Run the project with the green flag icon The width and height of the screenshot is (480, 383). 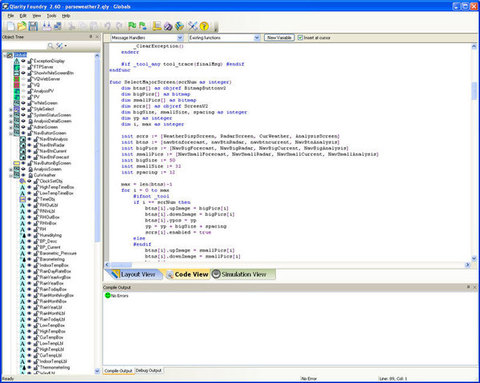(x=132, y=26)
